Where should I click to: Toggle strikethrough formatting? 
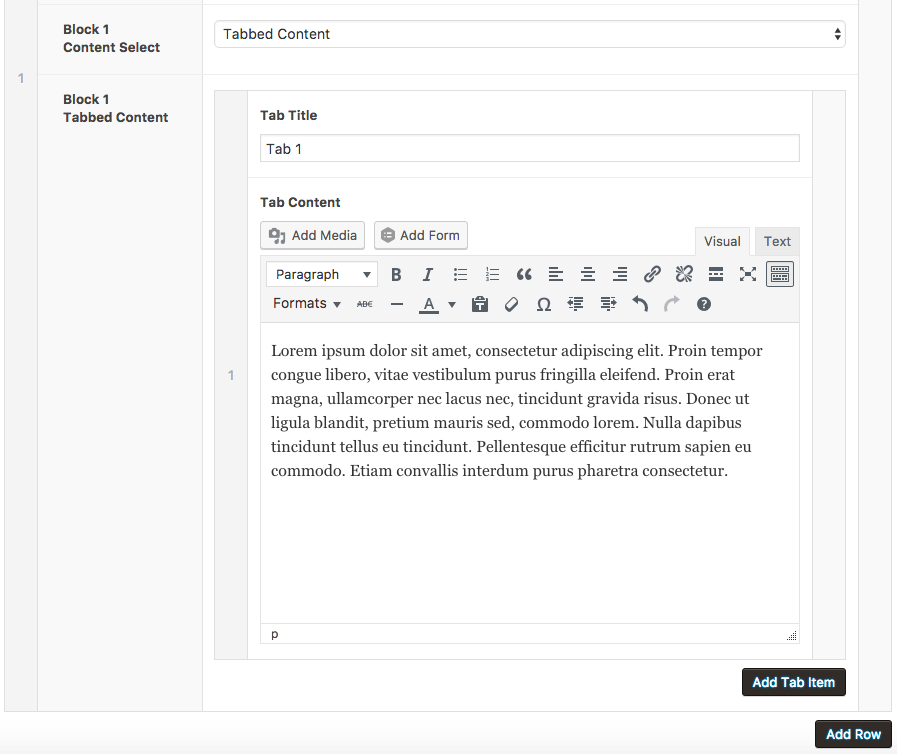(364, 304)
